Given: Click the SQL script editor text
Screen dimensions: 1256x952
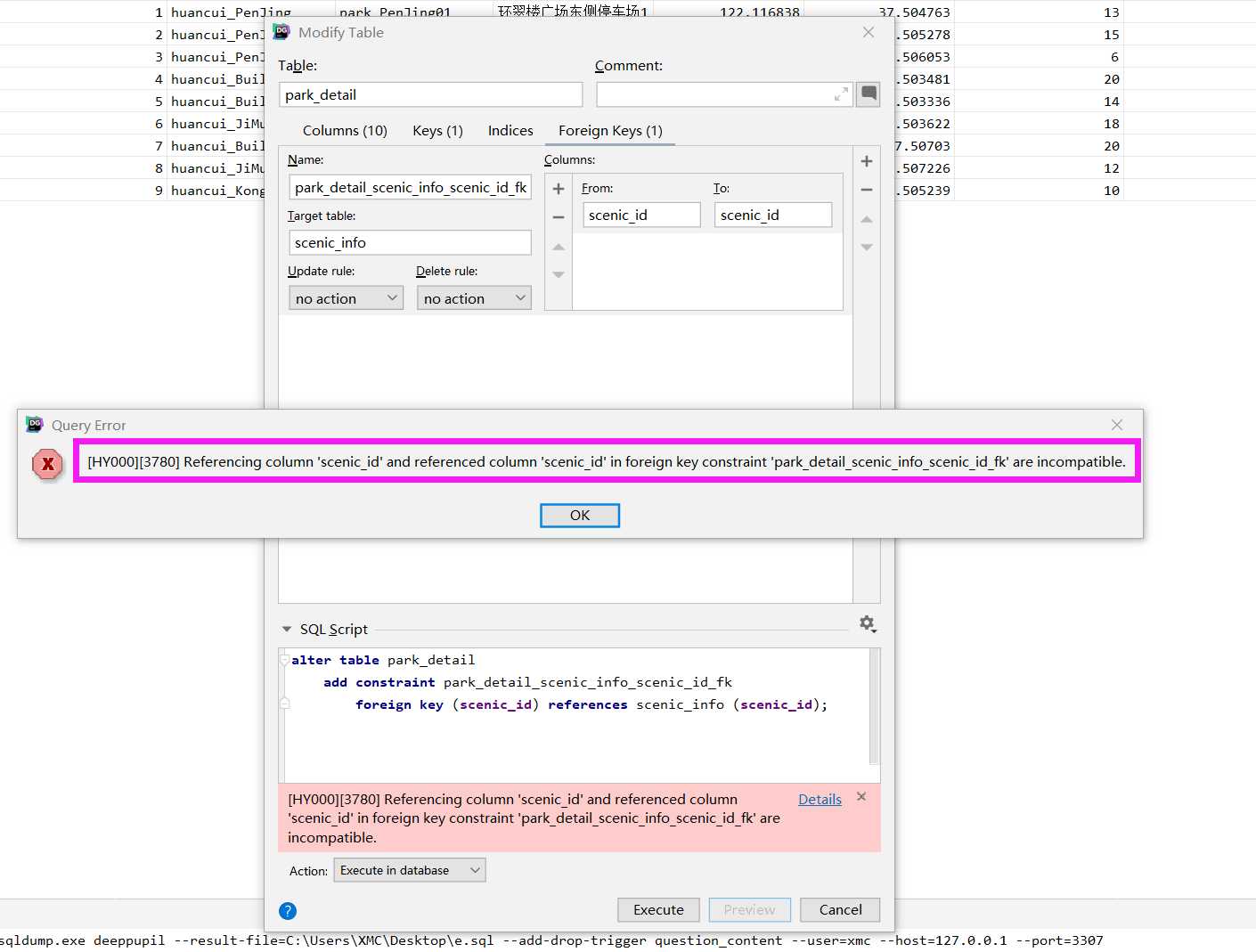Looking at the screenshot, I should 559,682.
